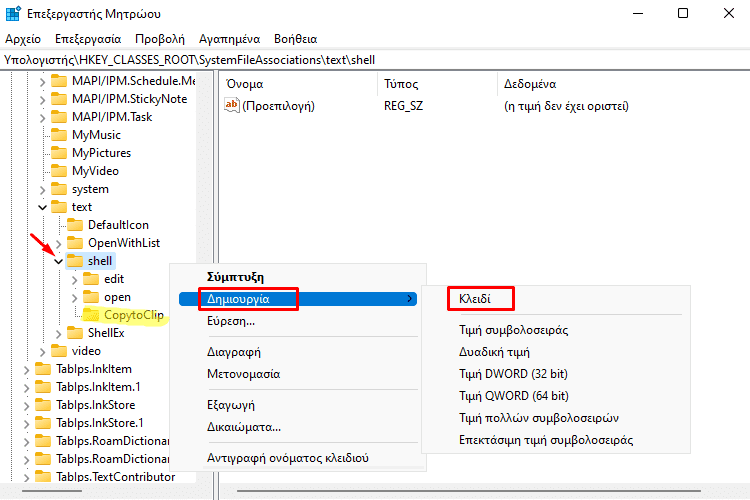Image resolution: width=750 pixels, height=500 pixels.
Task: Choose Εξαγωγή in the context menu
Action: (x=298, y=405)
